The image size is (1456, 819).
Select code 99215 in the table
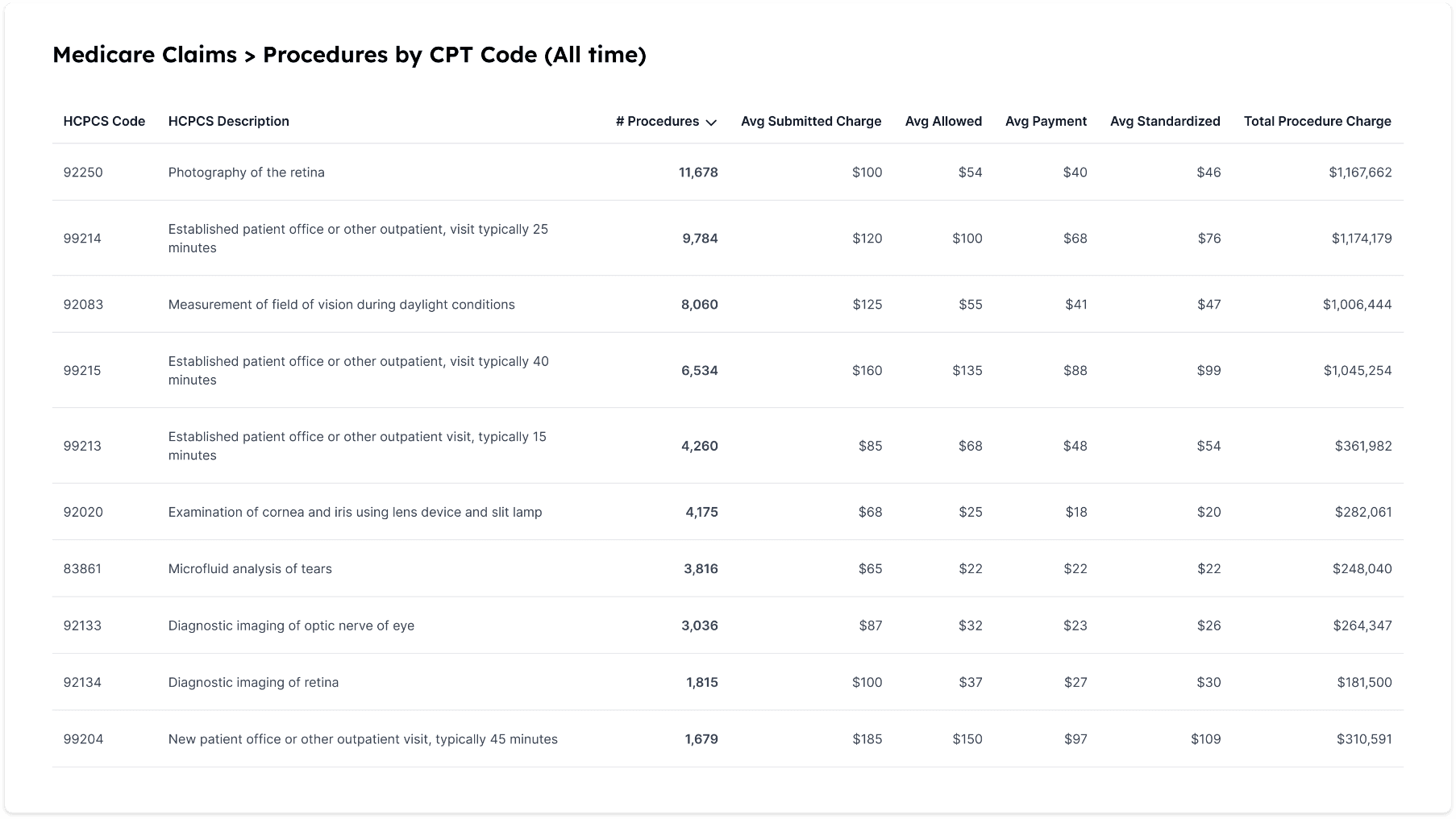82,371
